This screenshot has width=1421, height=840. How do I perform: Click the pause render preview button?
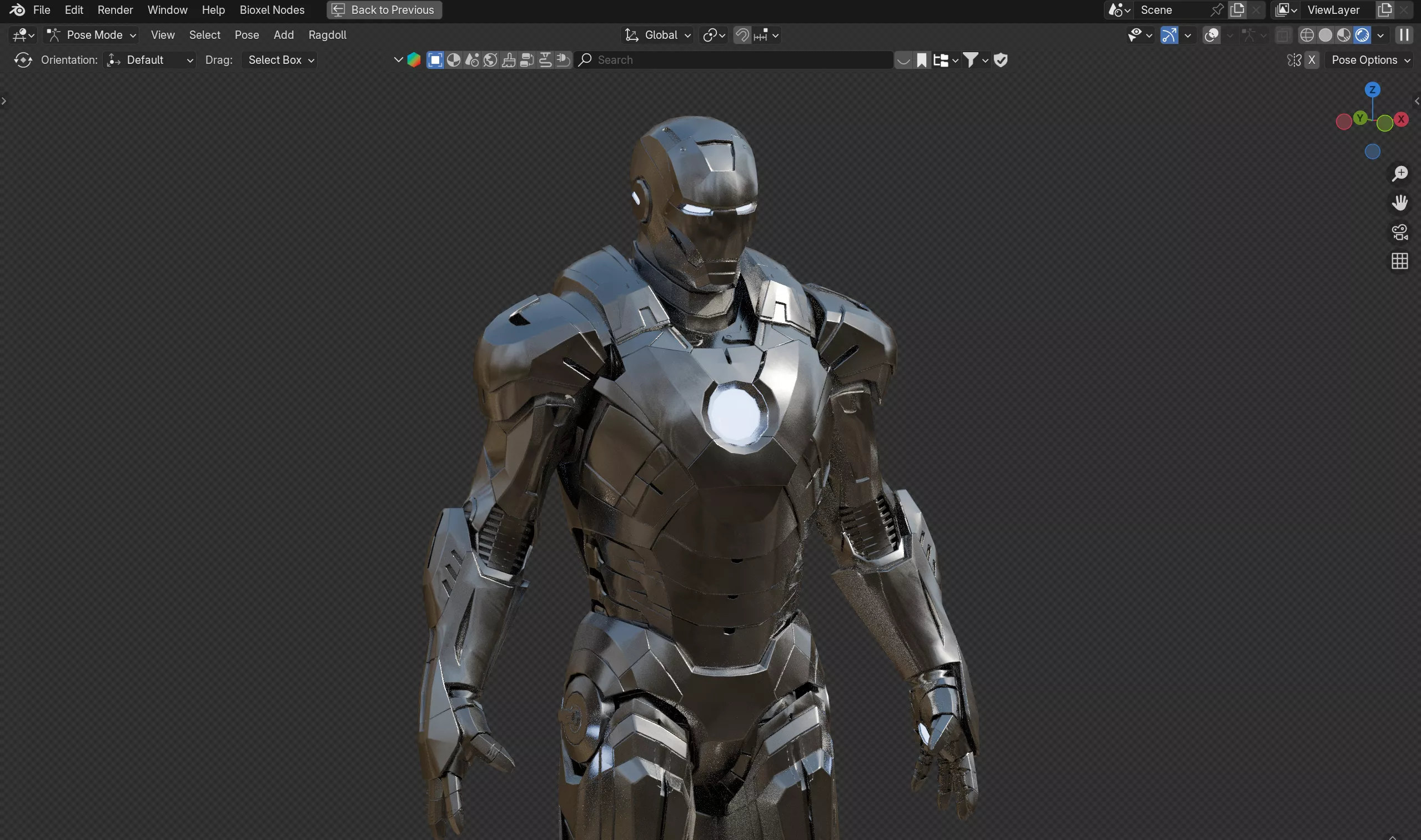(1404, 35)
